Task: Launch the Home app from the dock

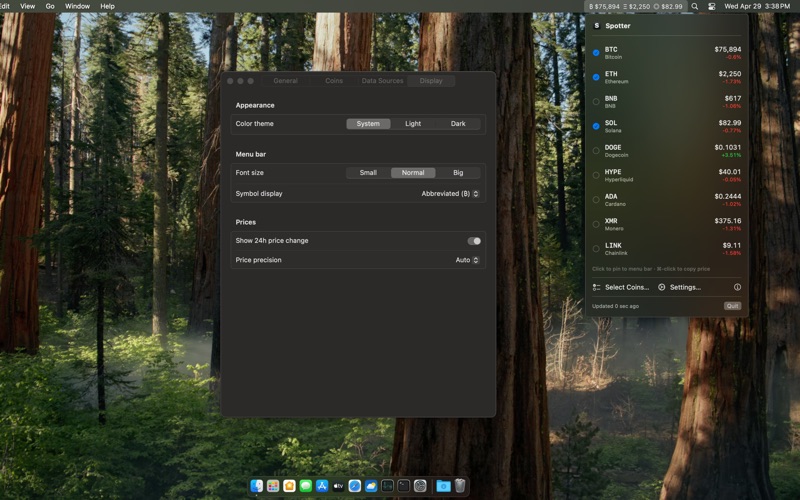Action: point(289,486)
